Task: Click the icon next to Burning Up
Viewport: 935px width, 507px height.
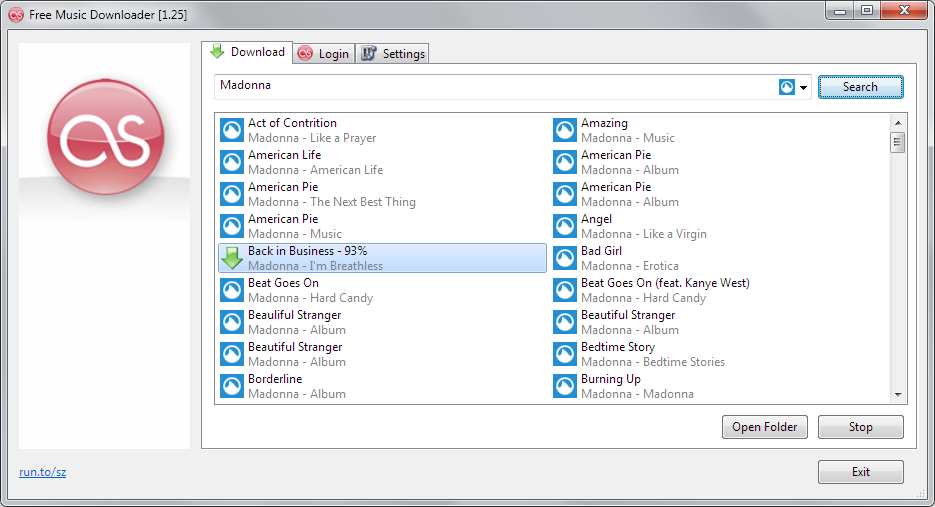Action: [x=565, y=386]
